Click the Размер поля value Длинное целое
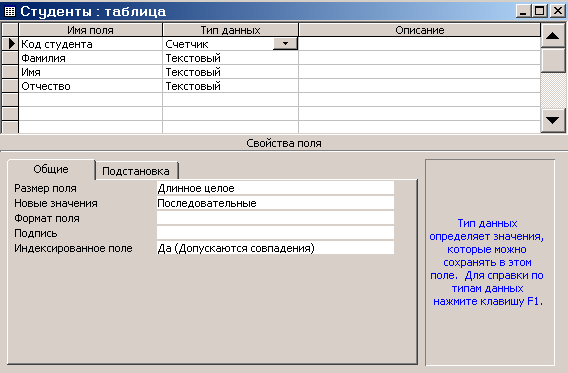 pos(275,188)
